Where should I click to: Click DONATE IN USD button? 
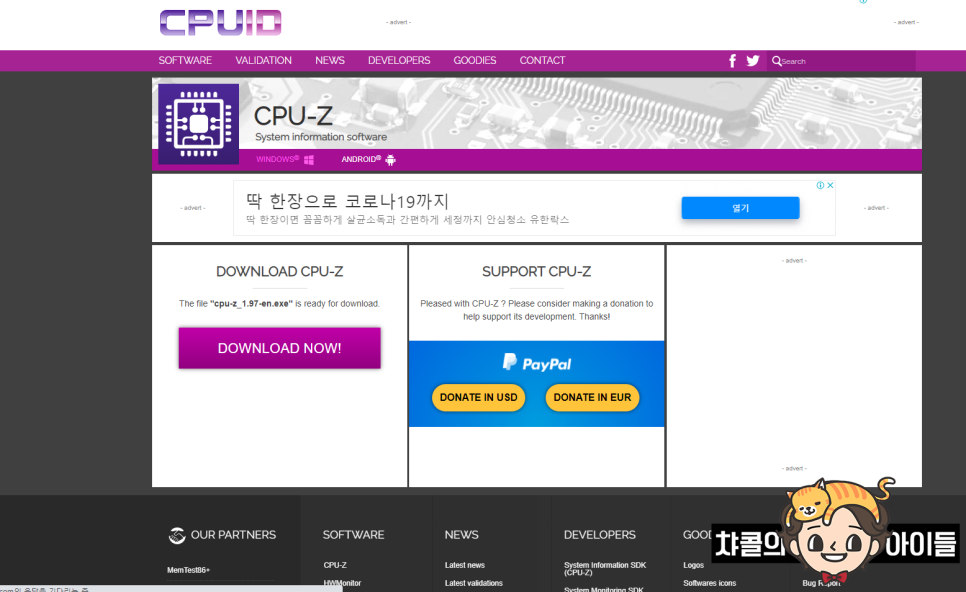479,397
